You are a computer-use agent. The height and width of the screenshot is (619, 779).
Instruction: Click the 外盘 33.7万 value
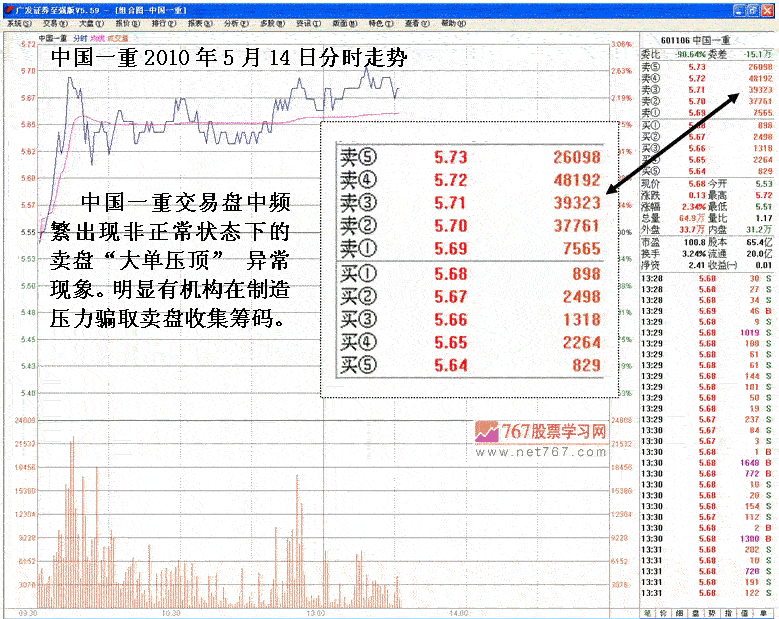[x=692, y=230]
